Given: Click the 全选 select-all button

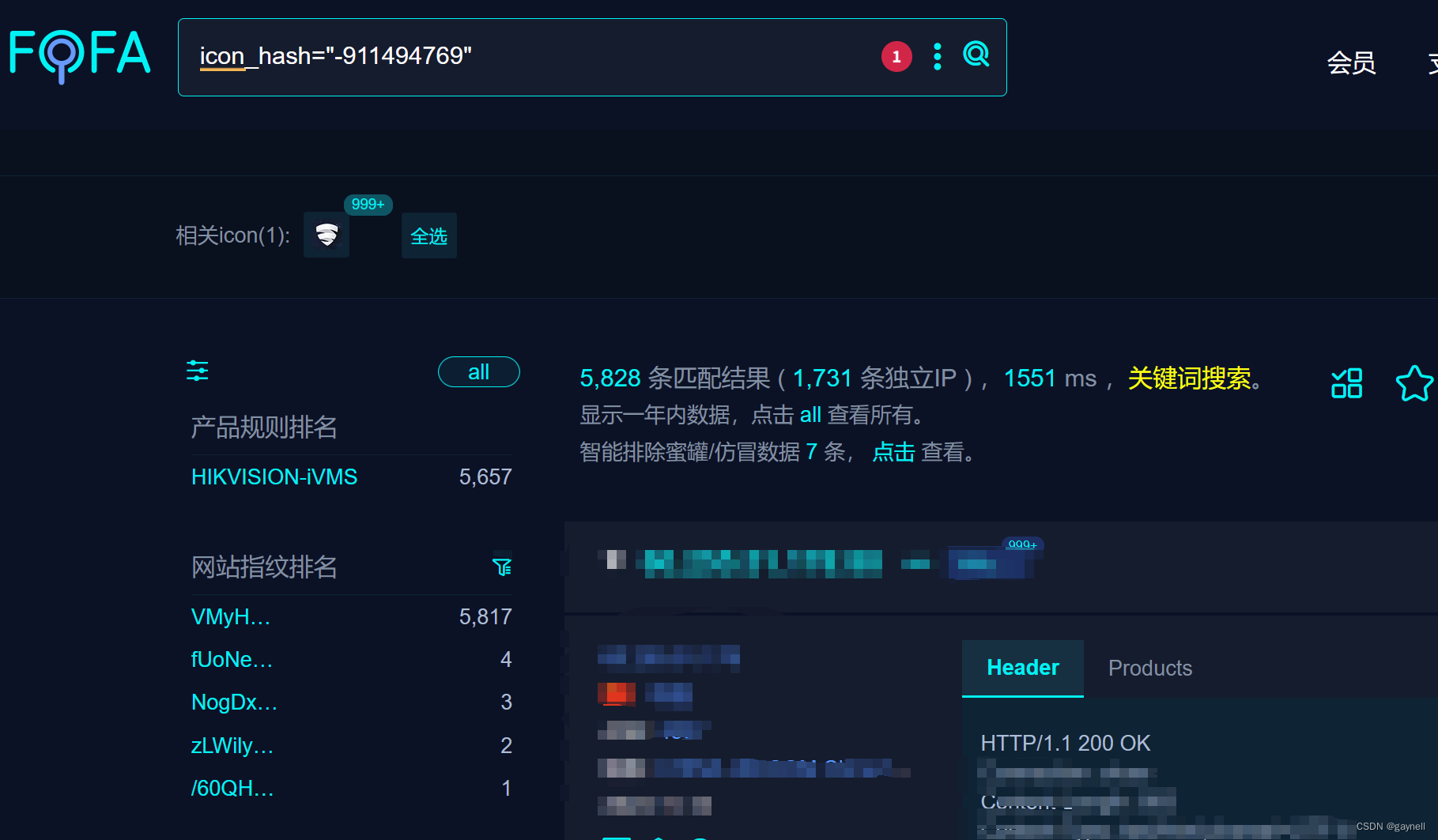Looking at the screenshot, I should (x=429, y=235).
